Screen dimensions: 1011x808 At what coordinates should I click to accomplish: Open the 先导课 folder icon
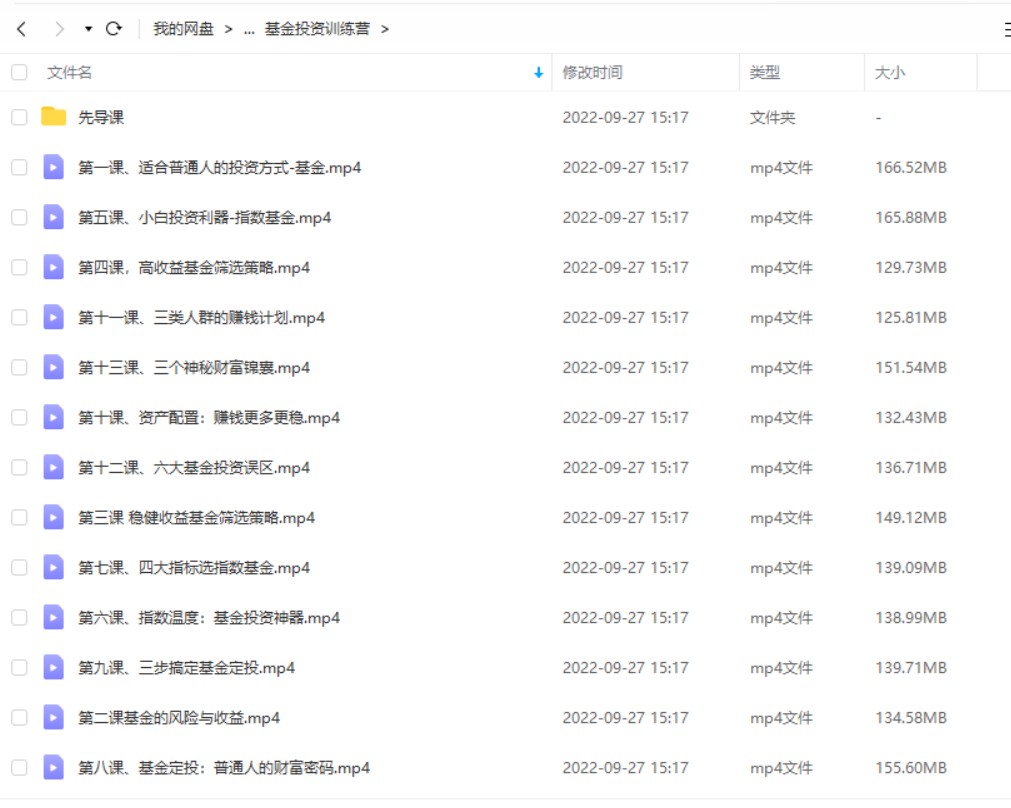[54, 117]
